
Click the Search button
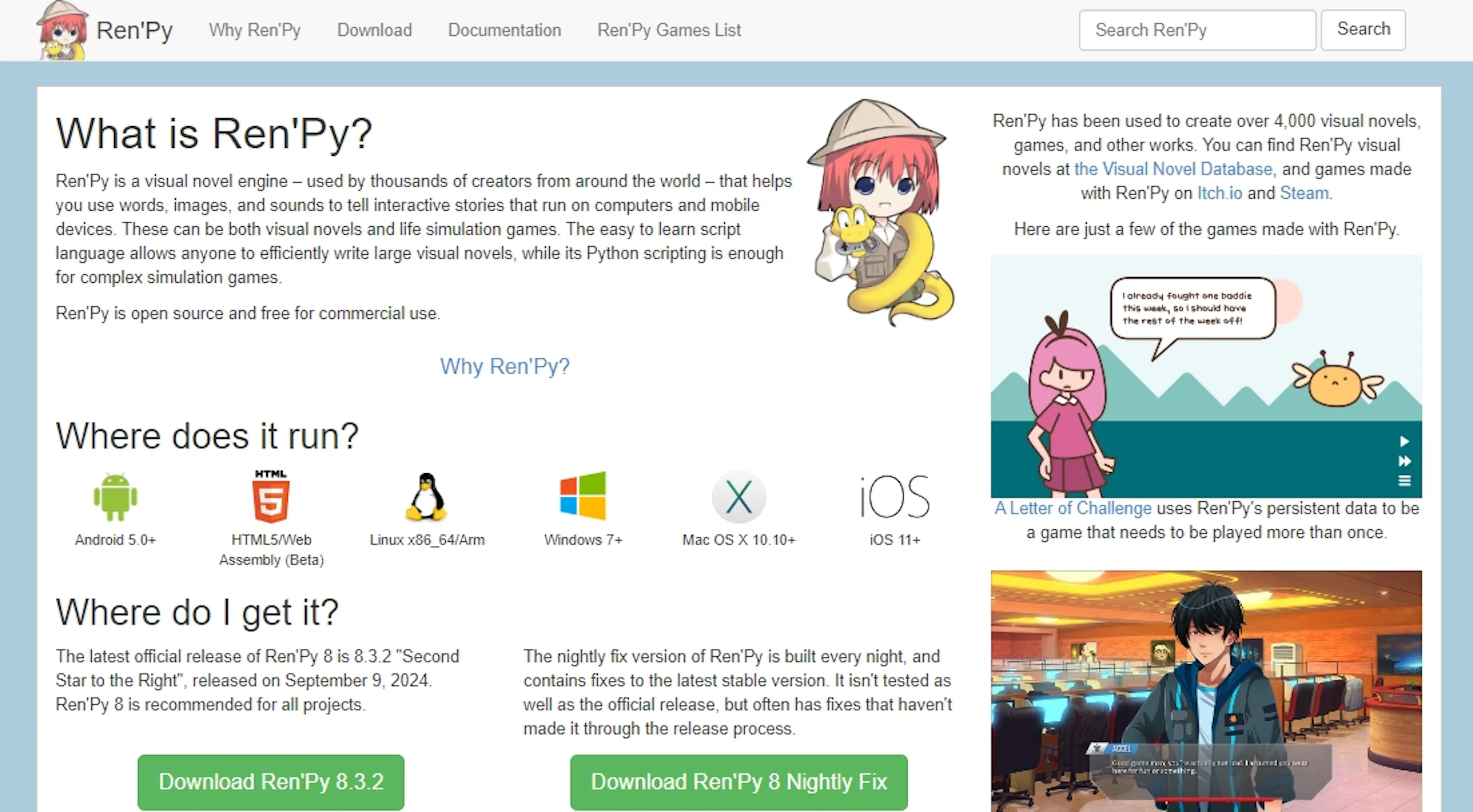(x=1363, y=30)
